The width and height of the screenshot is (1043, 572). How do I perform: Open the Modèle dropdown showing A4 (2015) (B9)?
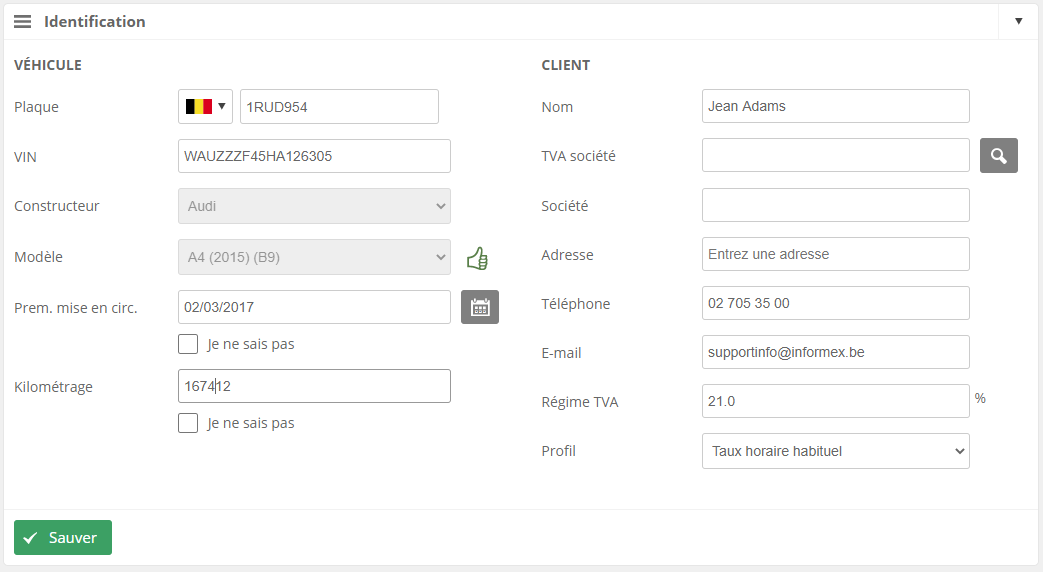pyautogui.click(x=314, y=257)
